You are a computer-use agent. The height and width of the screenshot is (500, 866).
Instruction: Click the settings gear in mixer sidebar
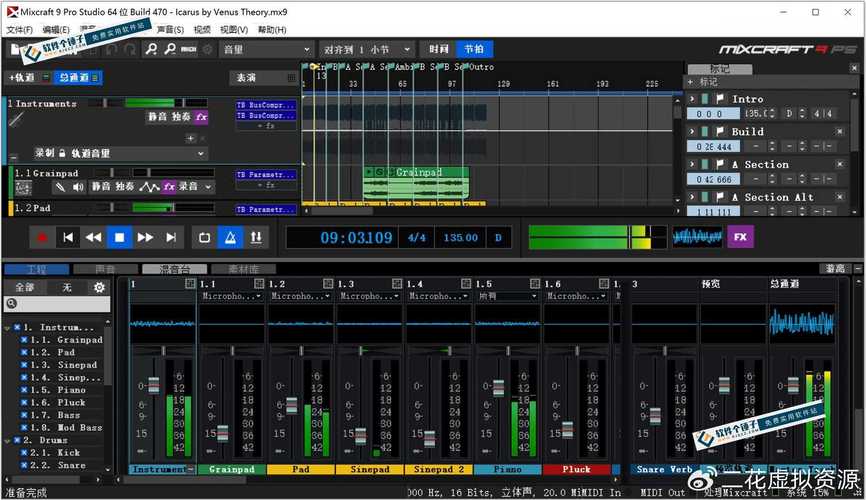[99, 288]
